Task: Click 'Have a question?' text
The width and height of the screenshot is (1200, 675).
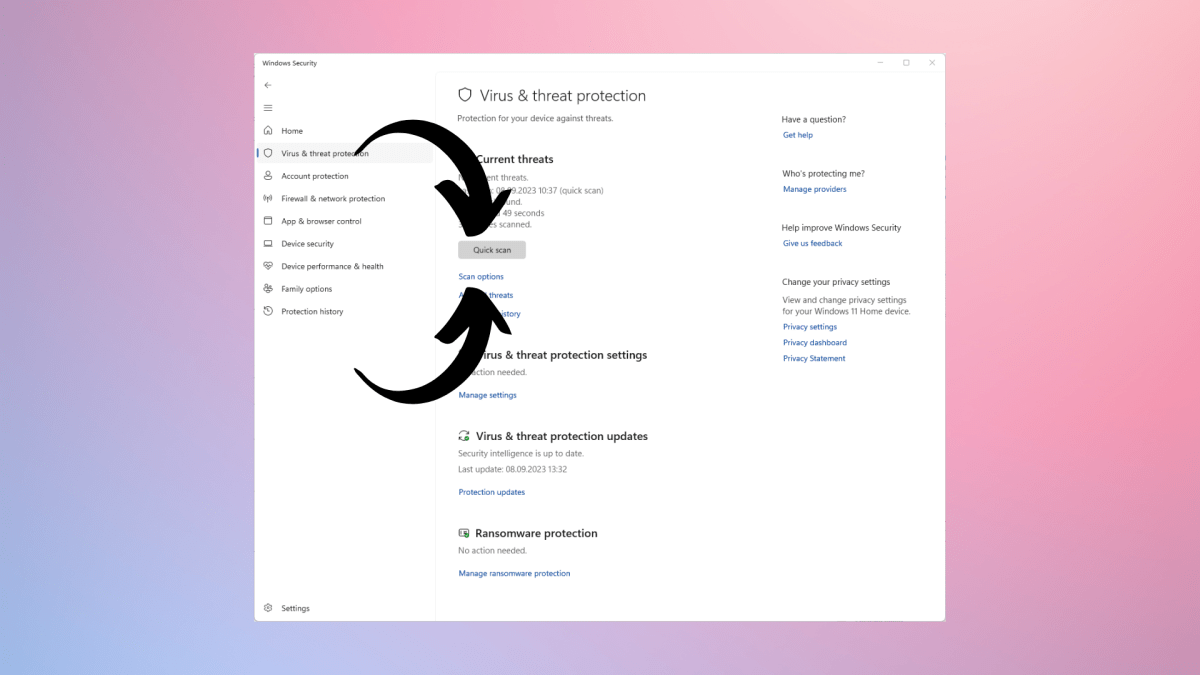Action: click(814, 120)
